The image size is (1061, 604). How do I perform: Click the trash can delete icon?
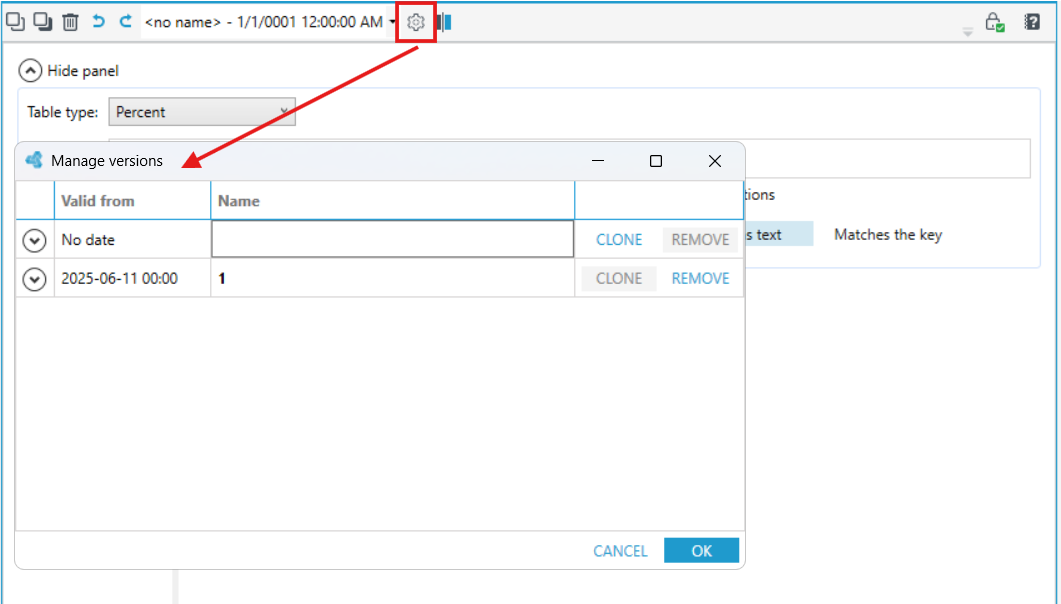[x=70, y=22]
